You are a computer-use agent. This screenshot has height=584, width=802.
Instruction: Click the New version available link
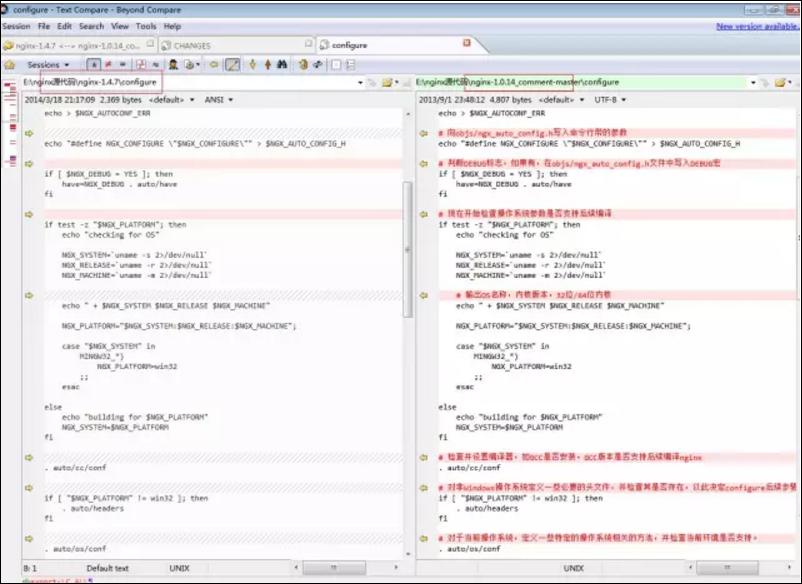pyautogui.click(x=757, y=26)
